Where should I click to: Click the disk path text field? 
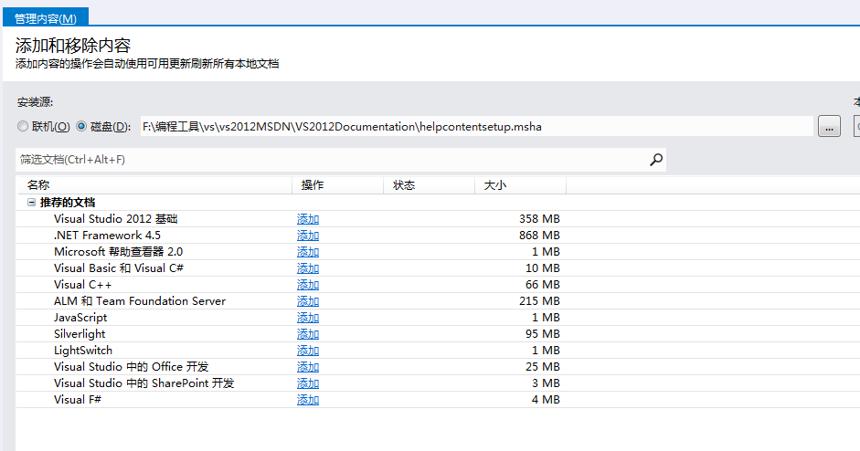point(476,127)
